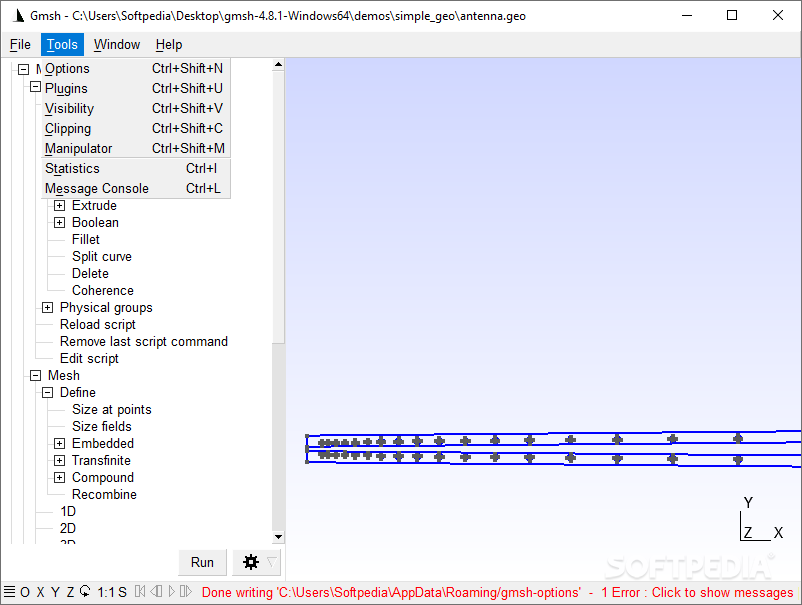The width and height of the screenshot is (802, 605).
Task: Rewind animation to first step
Action: 140,592
